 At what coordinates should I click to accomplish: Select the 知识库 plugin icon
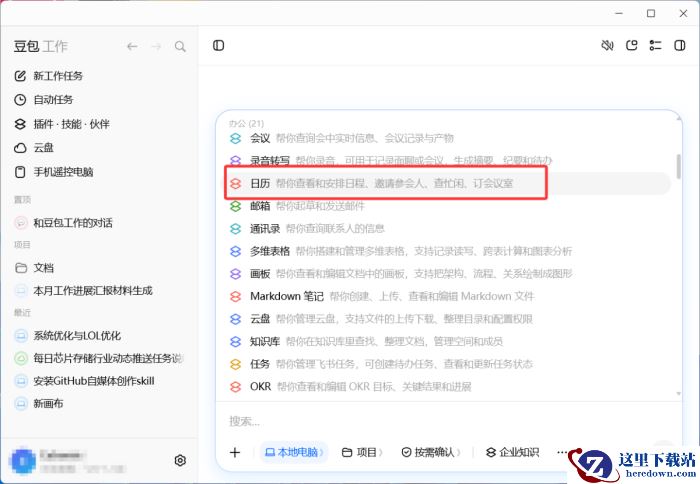(x=235, y=342)
